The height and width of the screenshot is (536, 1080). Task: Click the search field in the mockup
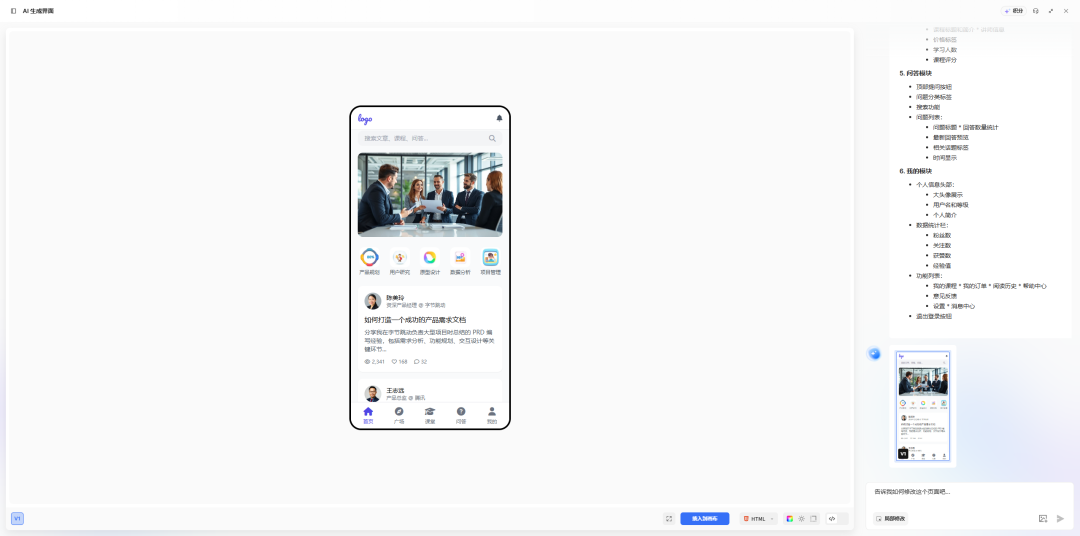430,138
